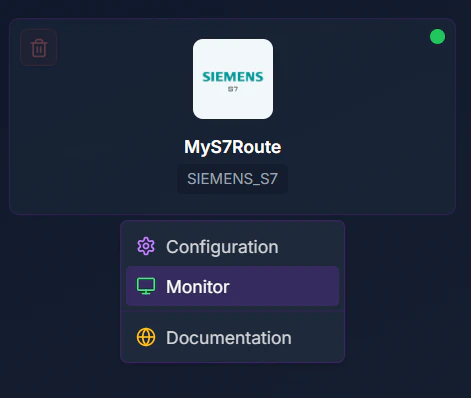Image resolution: width=471 pixels, height=398 pixels.
Task: Click the green monitor screen icon
Action: coord(146,286)
